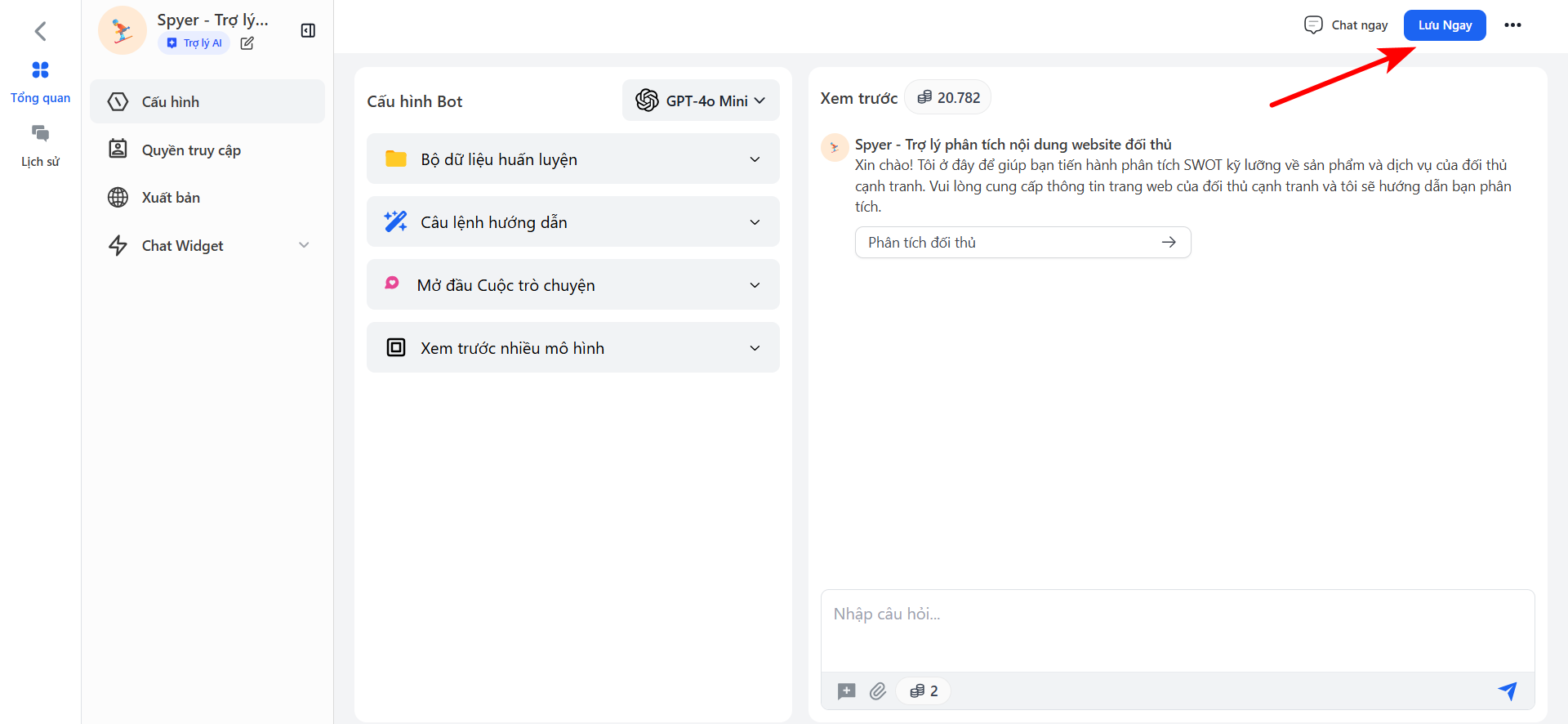Go to Tổng quan overview

[40, 82]
